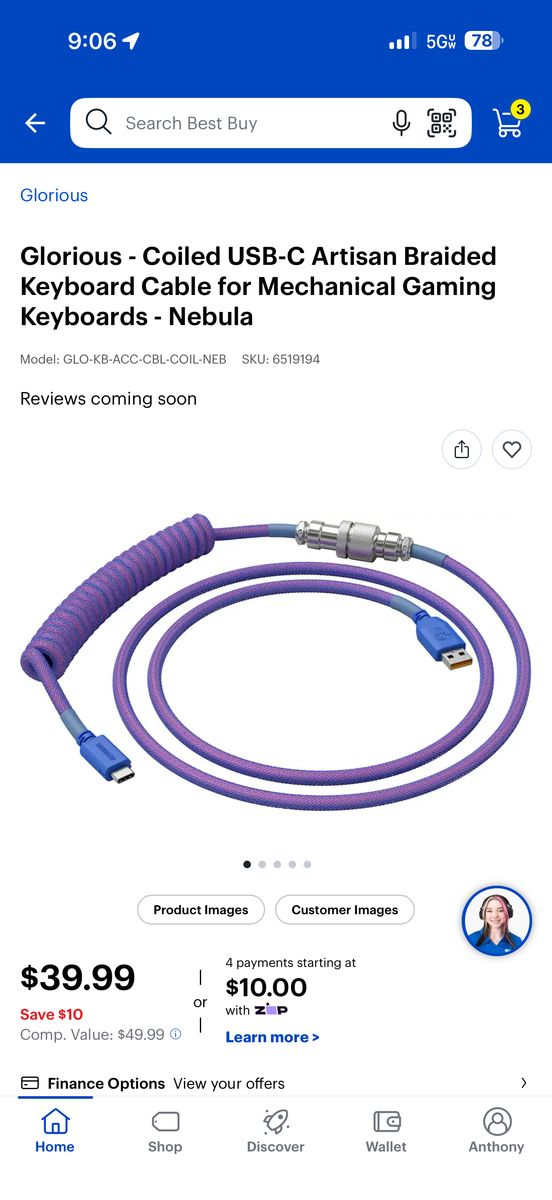Select the second image carousel dot
552x1200 pixels.
(262, 864)
